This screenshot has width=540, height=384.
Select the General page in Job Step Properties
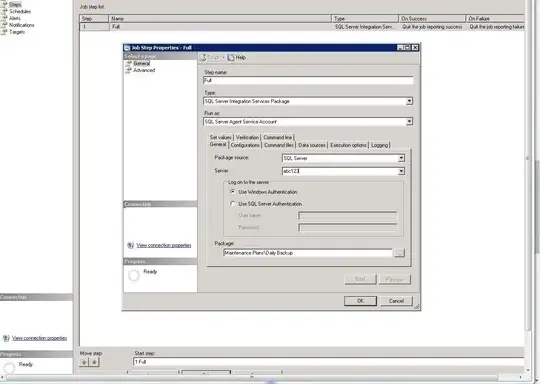tap(142, 63)
